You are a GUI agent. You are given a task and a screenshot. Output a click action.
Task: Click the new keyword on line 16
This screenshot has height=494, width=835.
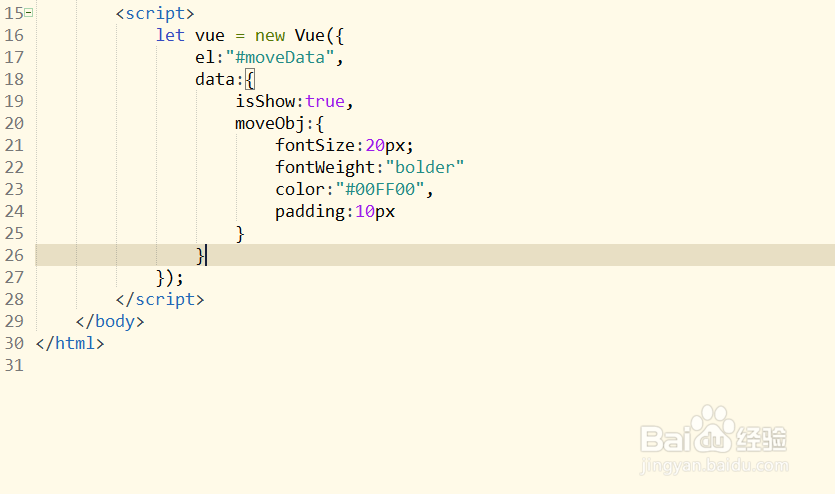pyautogui.click(x=270, y=35)
